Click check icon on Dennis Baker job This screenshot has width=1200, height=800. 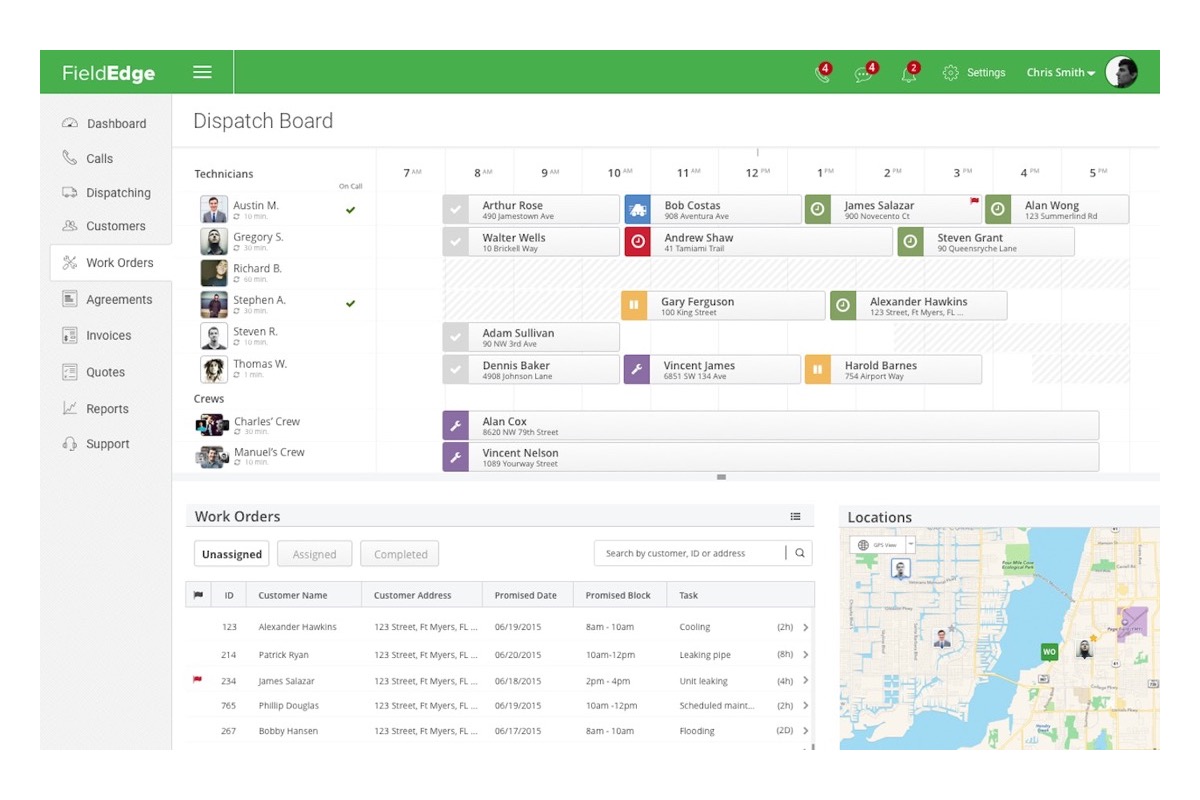[456, 370]
